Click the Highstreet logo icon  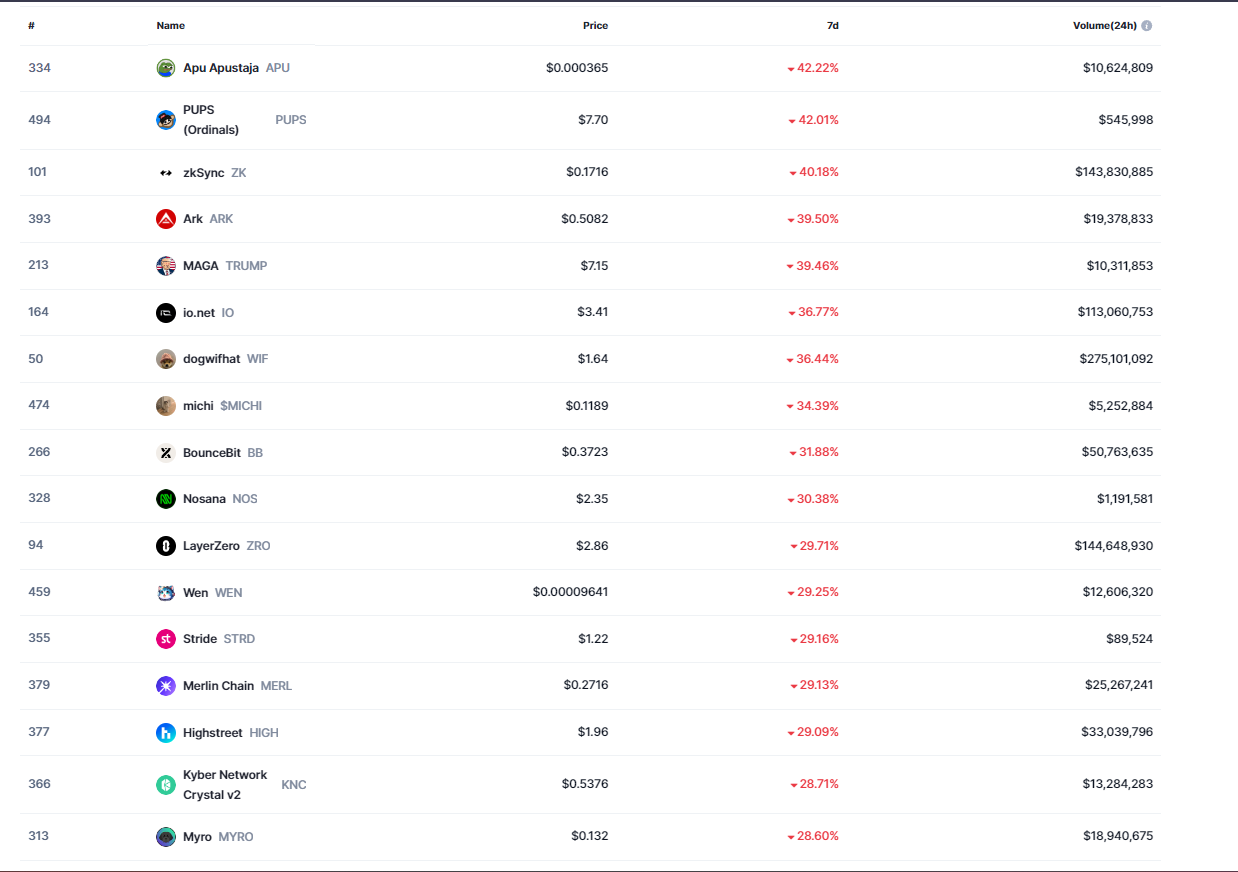click(166, 733)
